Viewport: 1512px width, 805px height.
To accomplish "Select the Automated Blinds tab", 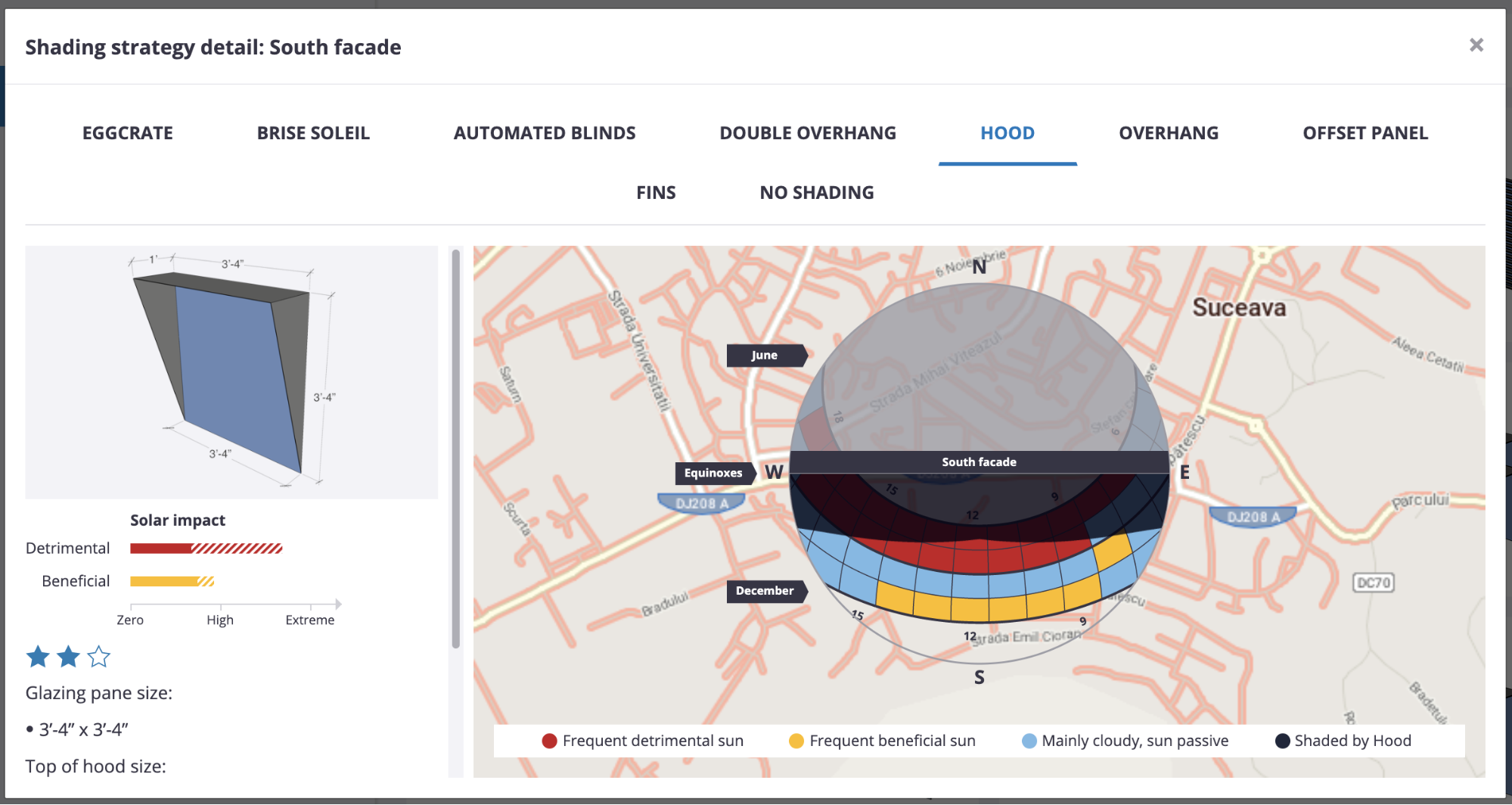I will [x=545, y=133].
